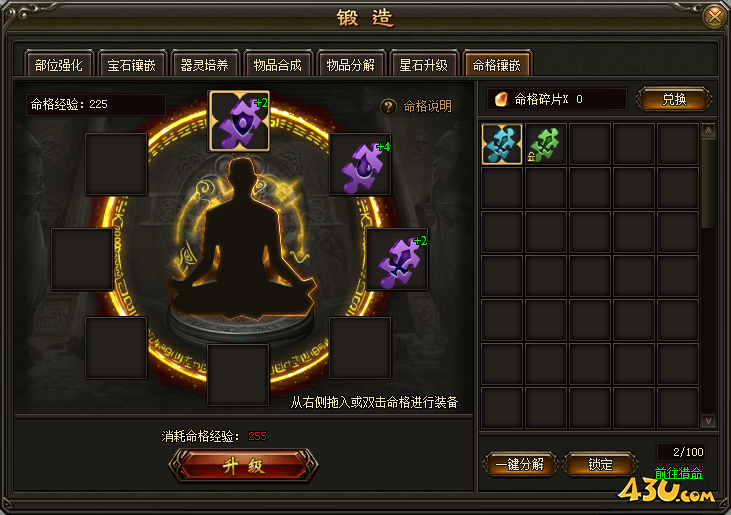The width and height of the screenshot is (731, 515).
Task: Go to the 物品分解 tab
Action: tap(351, 64)
